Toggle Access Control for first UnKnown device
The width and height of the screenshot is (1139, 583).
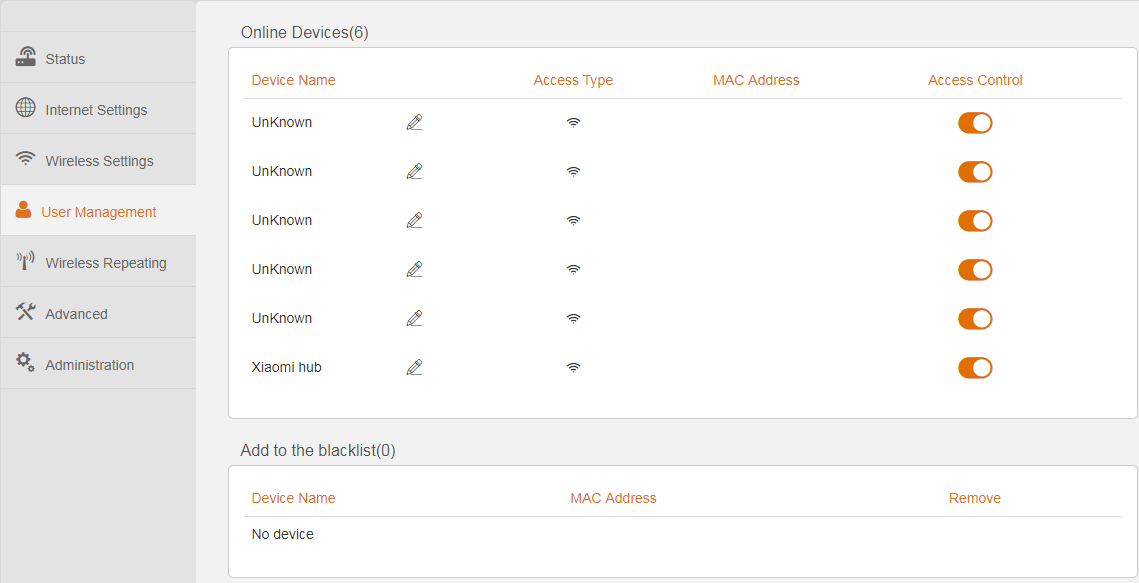975,123
